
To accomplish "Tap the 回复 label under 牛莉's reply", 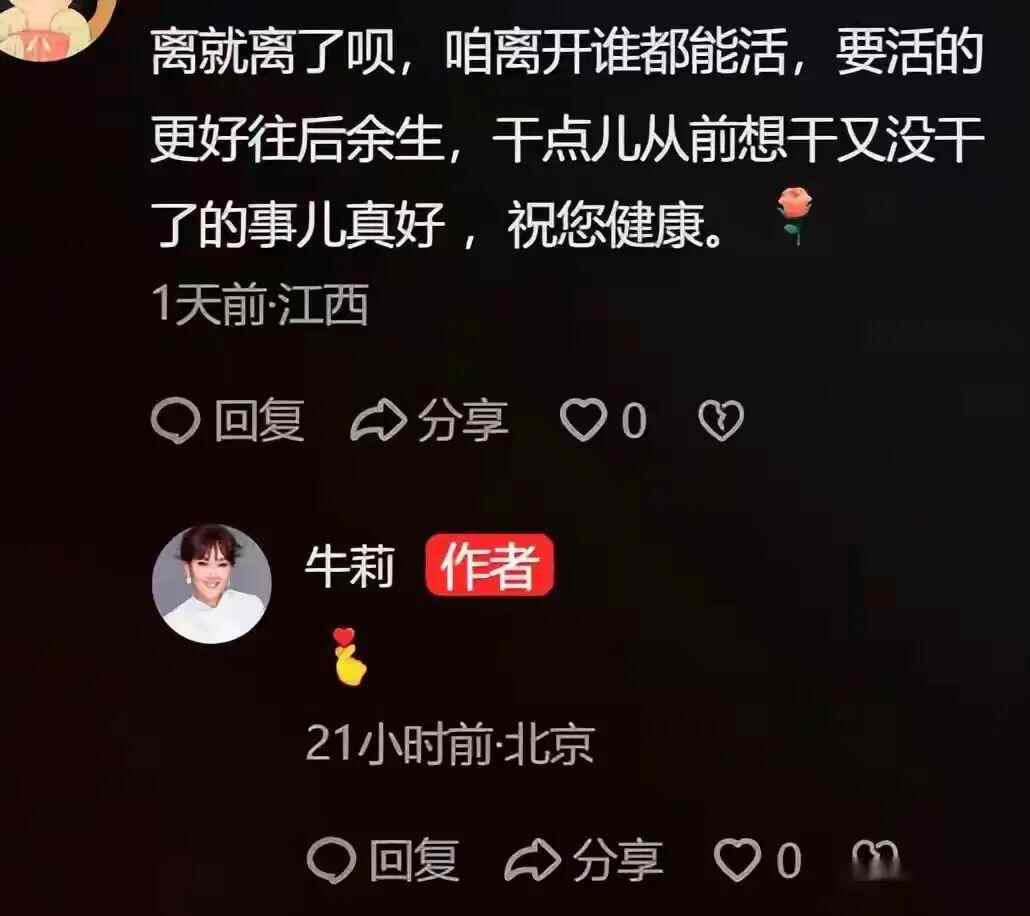I will (x=414, y=860).
